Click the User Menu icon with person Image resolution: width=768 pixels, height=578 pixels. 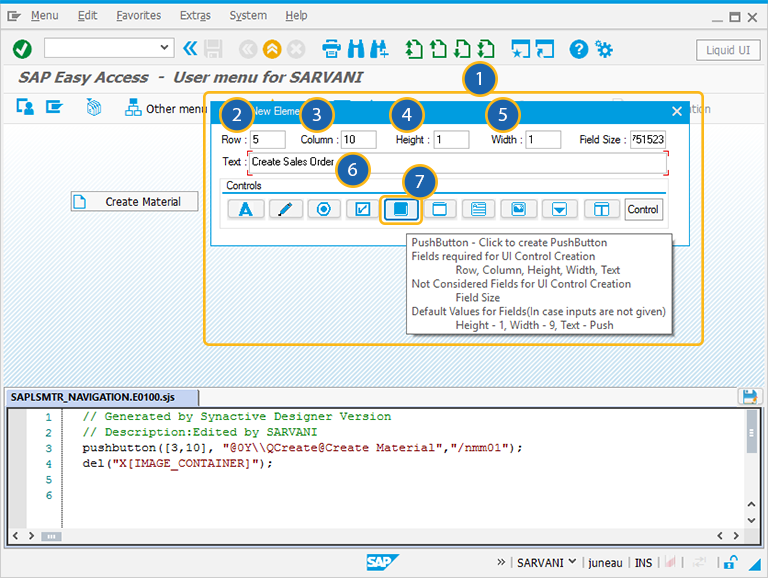tap(25, 107)
